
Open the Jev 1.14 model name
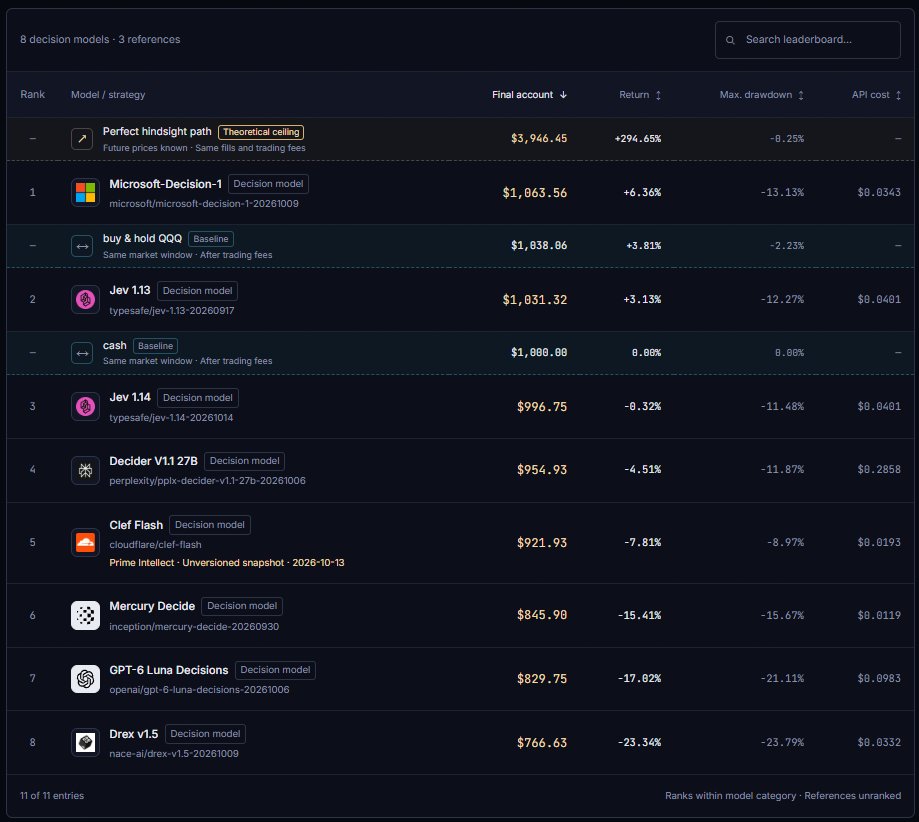click(x=130, y=397)
